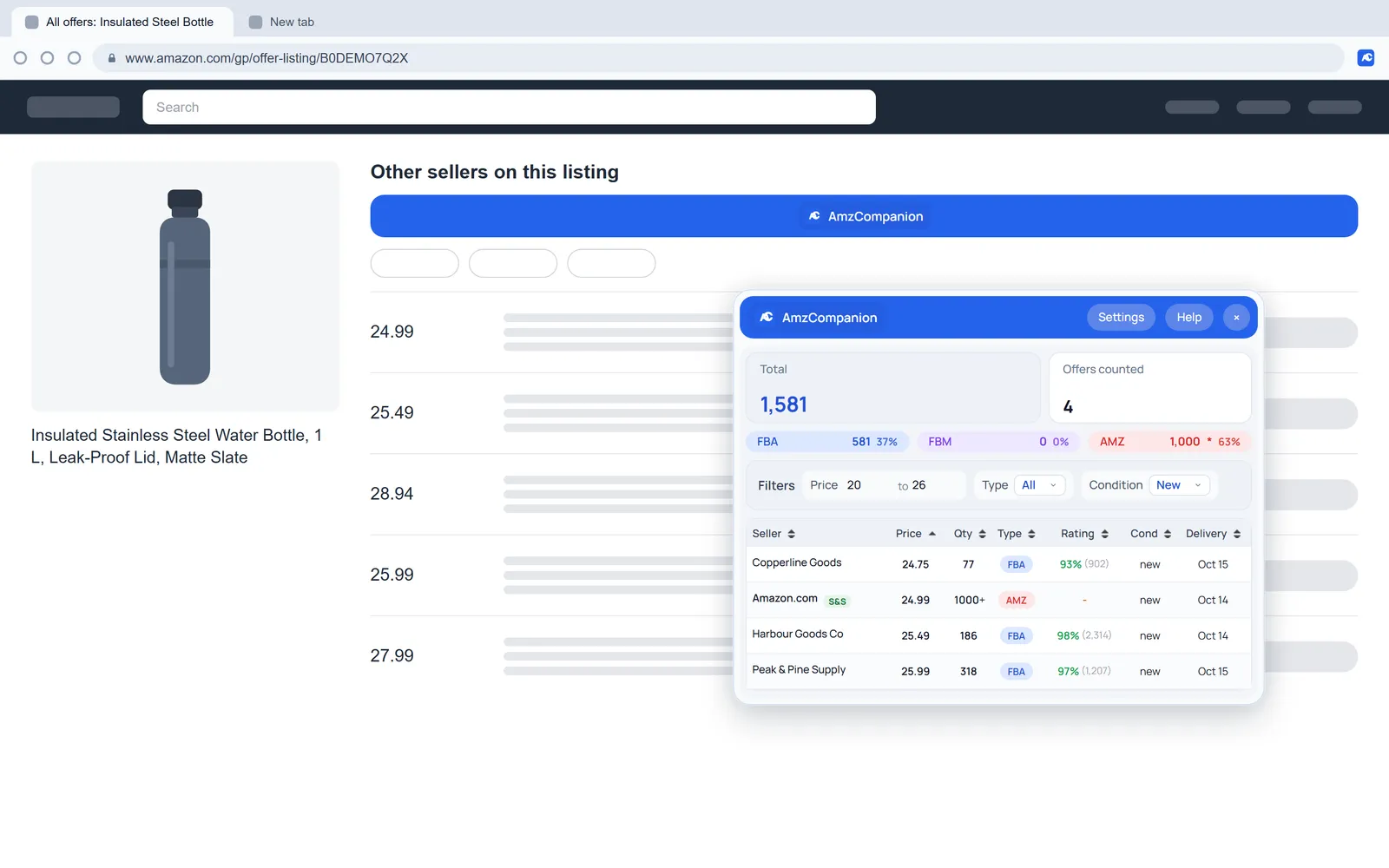Click the Help button in AmzCompanion panel

[x=1188, y=318]
